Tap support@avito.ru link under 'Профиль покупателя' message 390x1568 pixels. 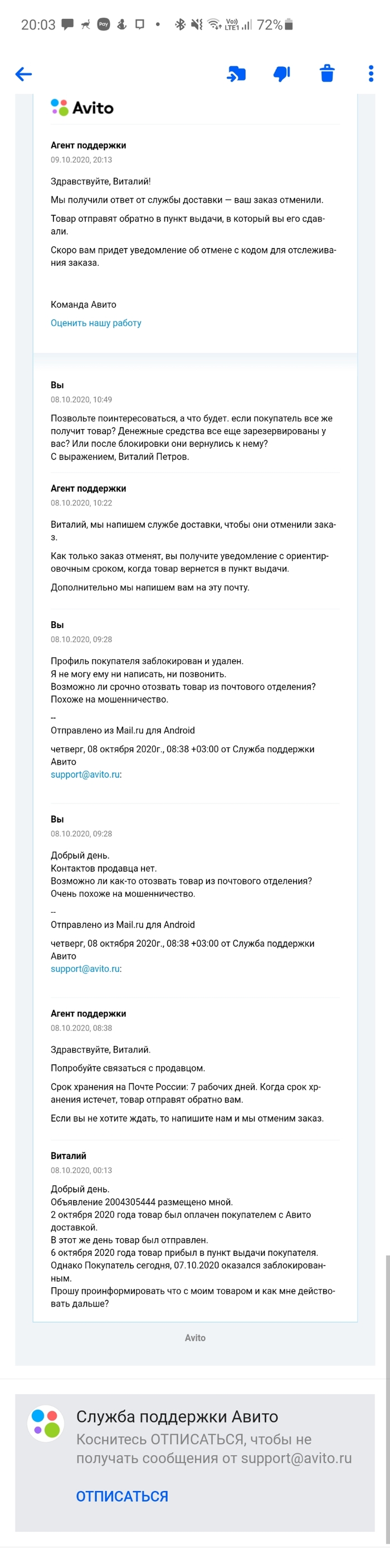pyautogui.click(x=85, y=775)
